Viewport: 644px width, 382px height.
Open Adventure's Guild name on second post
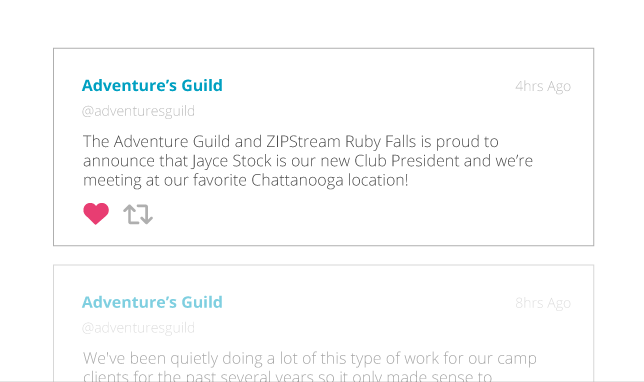[x=152, y=302]
